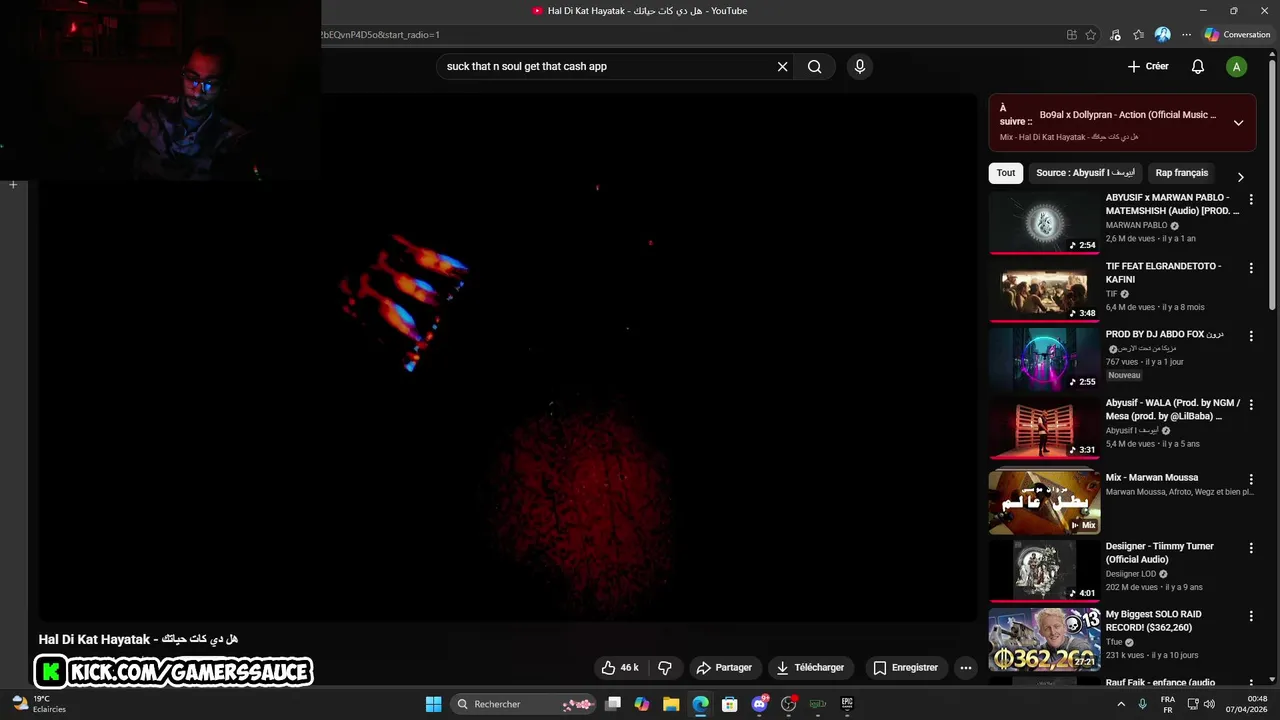Dislike the video with thumbs down
This screenshot has height=720, width=1280.
665,668
